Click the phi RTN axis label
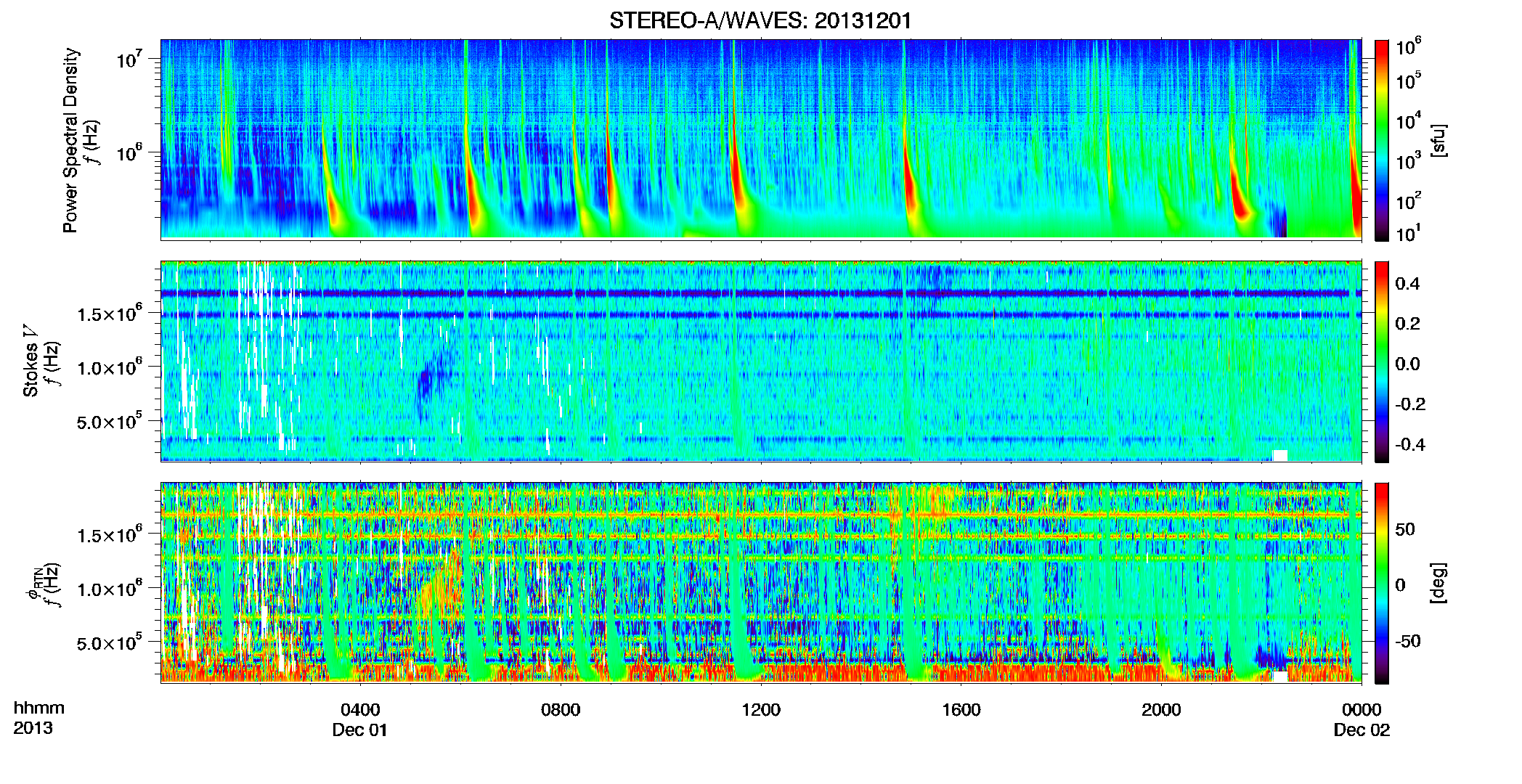 tap(33, 584)
